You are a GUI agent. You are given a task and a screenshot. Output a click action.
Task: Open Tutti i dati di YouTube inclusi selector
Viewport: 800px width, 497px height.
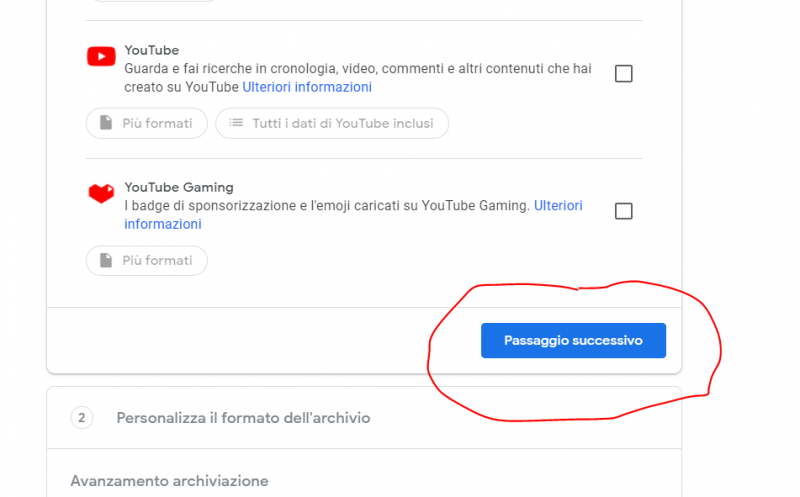click(332, 123)
